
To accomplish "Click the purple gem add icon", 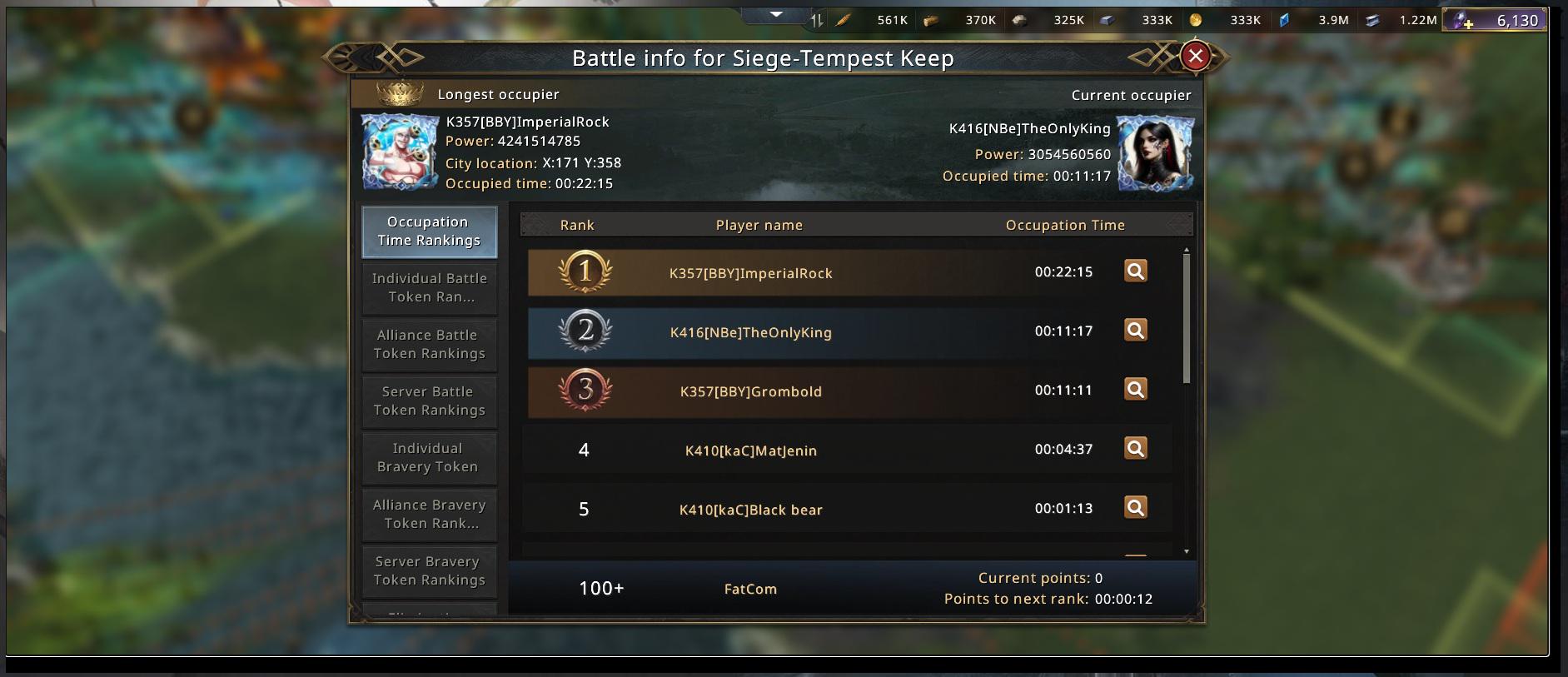I will (1463, 21).
